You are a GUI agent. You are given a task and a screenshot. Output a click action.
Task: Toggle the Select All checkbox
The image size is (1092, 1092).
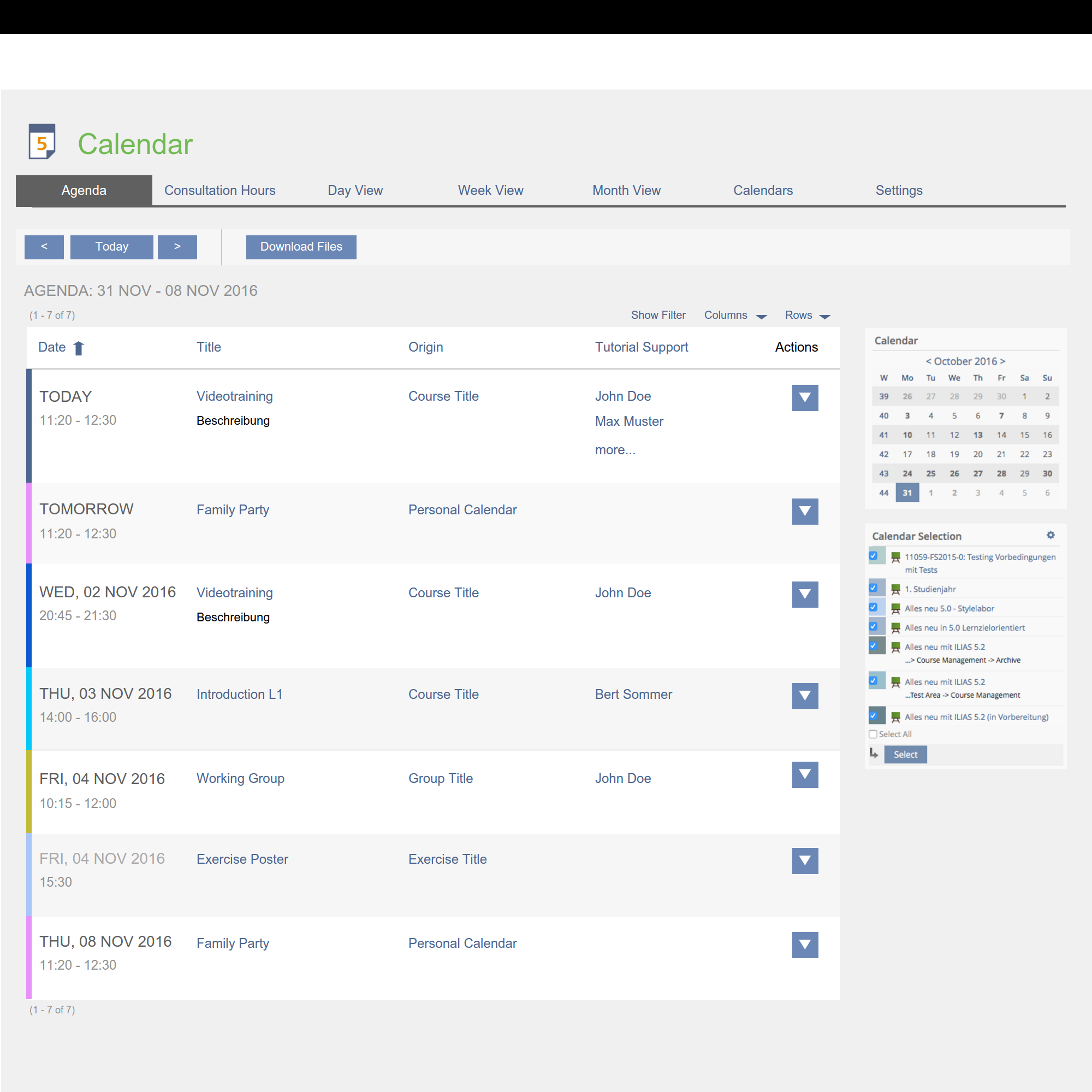(x=873, y=734)
